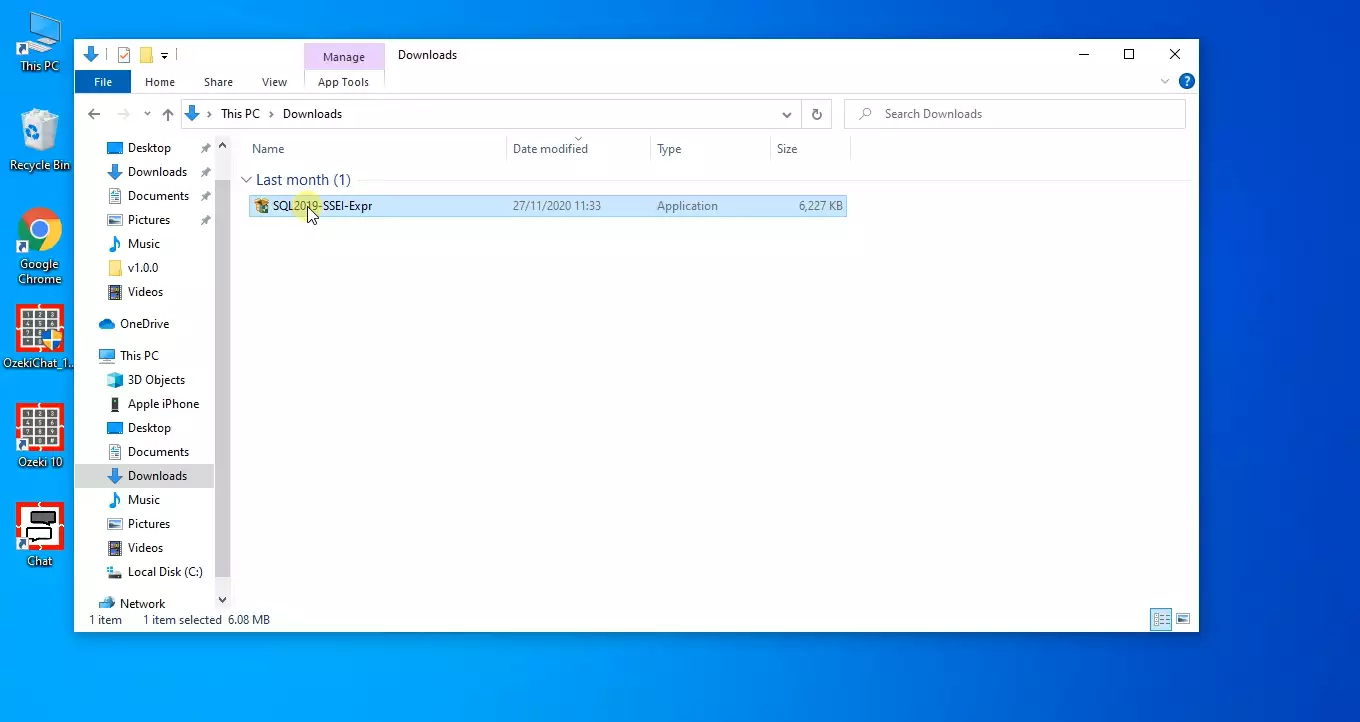Open Help with the blue question mark icon
This screenshot has width=1360, height=722.
pyautogui.click(x=1186, y=81)
